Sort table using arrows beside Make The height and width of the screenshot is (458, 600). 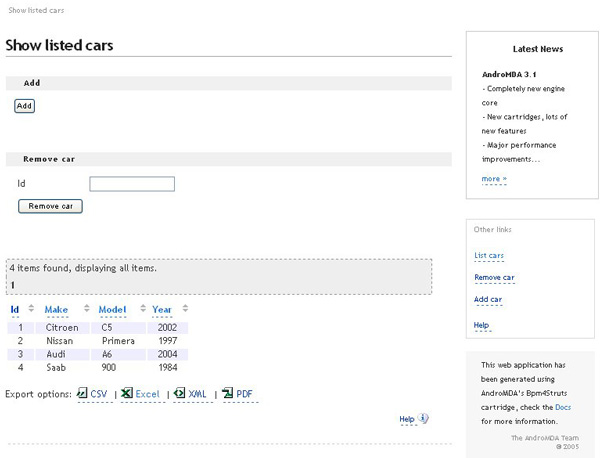pyautogui.click(x=86, y=308)
